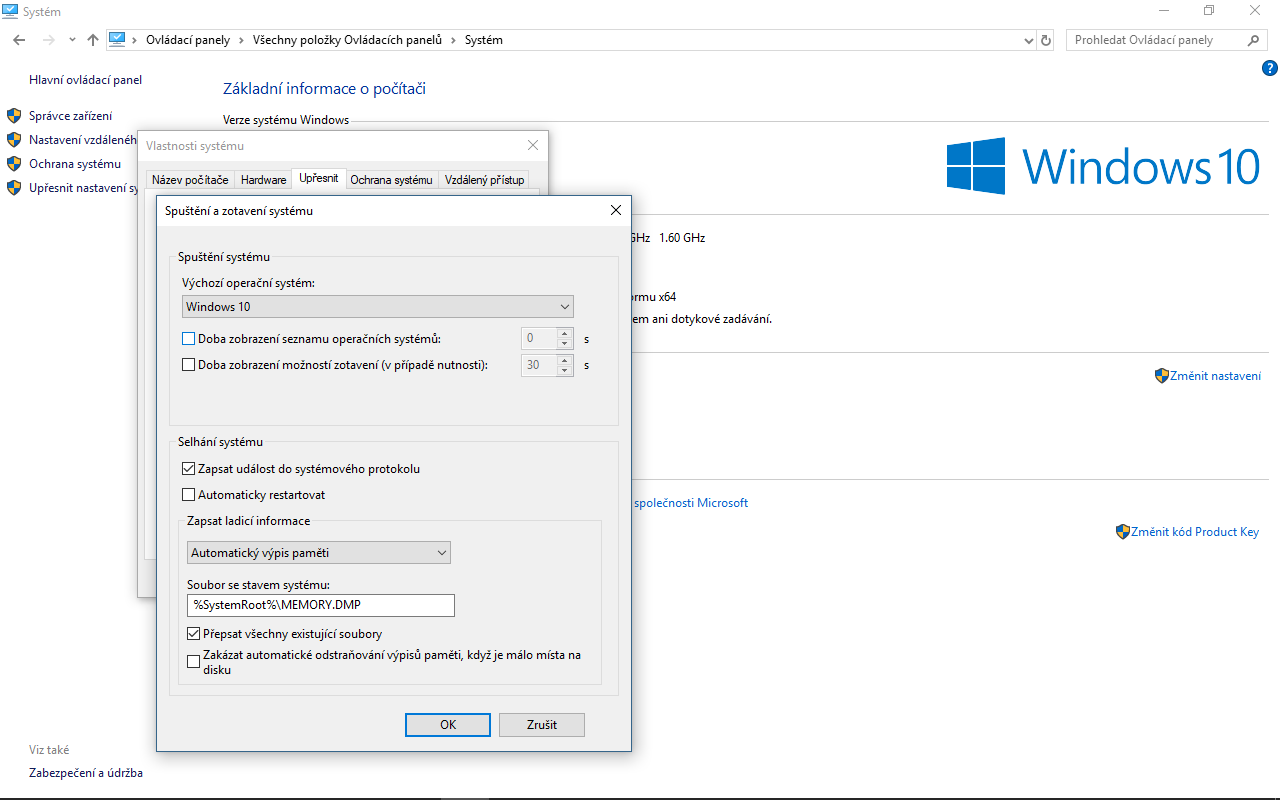
Task: Increase recovery options time value
Action: (565, 360)
